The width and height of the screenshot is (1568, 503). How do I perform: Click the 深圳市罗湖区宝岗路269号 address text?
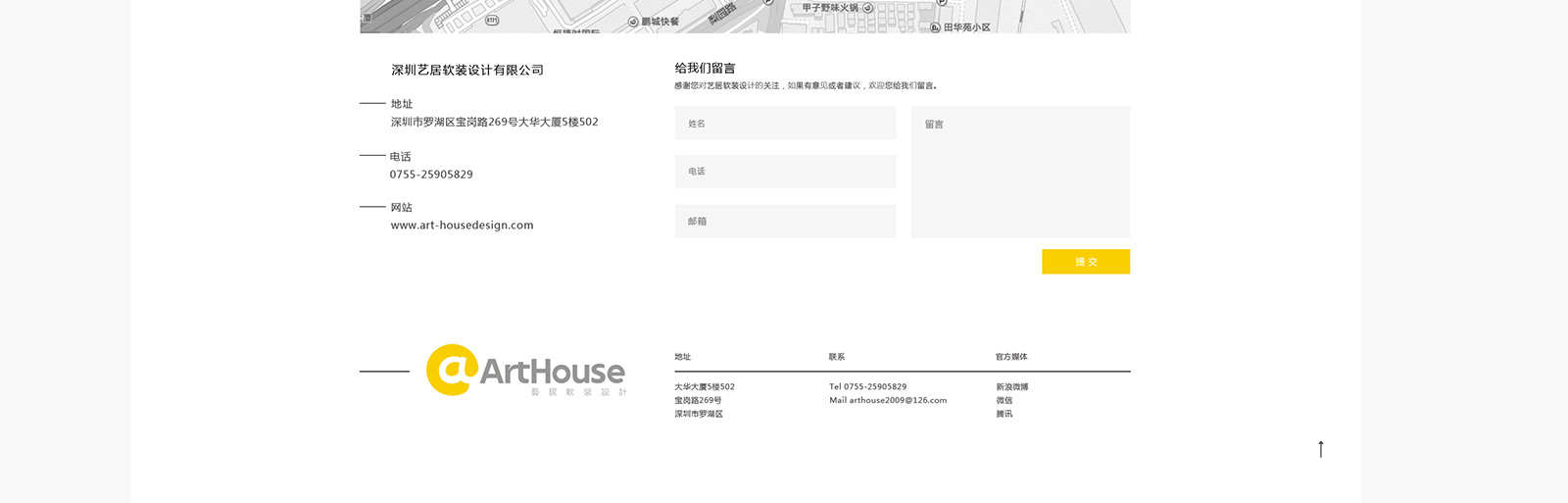tap(494, 123)
